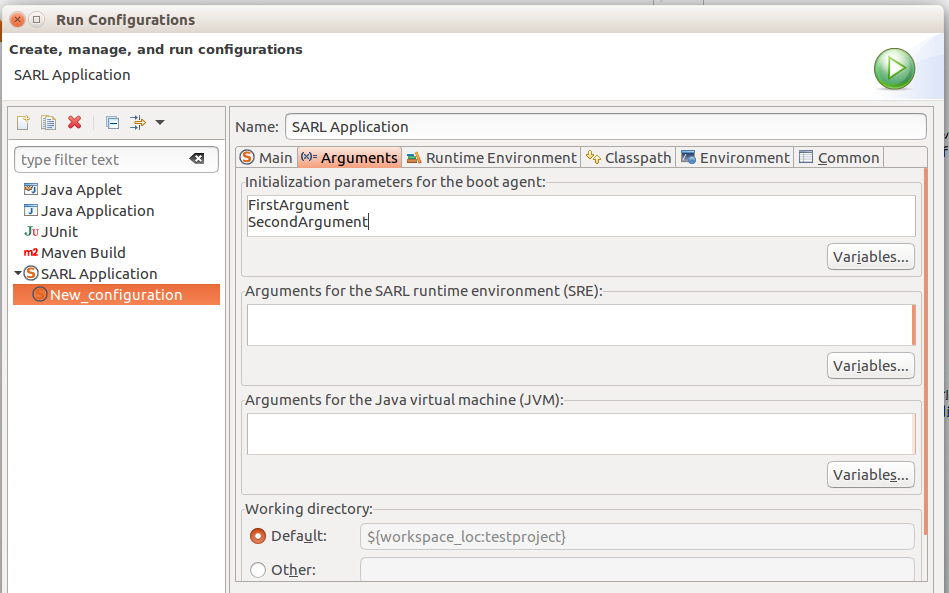Click the Environment tab icon
The width and height of the screenshot is (949, 593).
[x=688, y=157]
